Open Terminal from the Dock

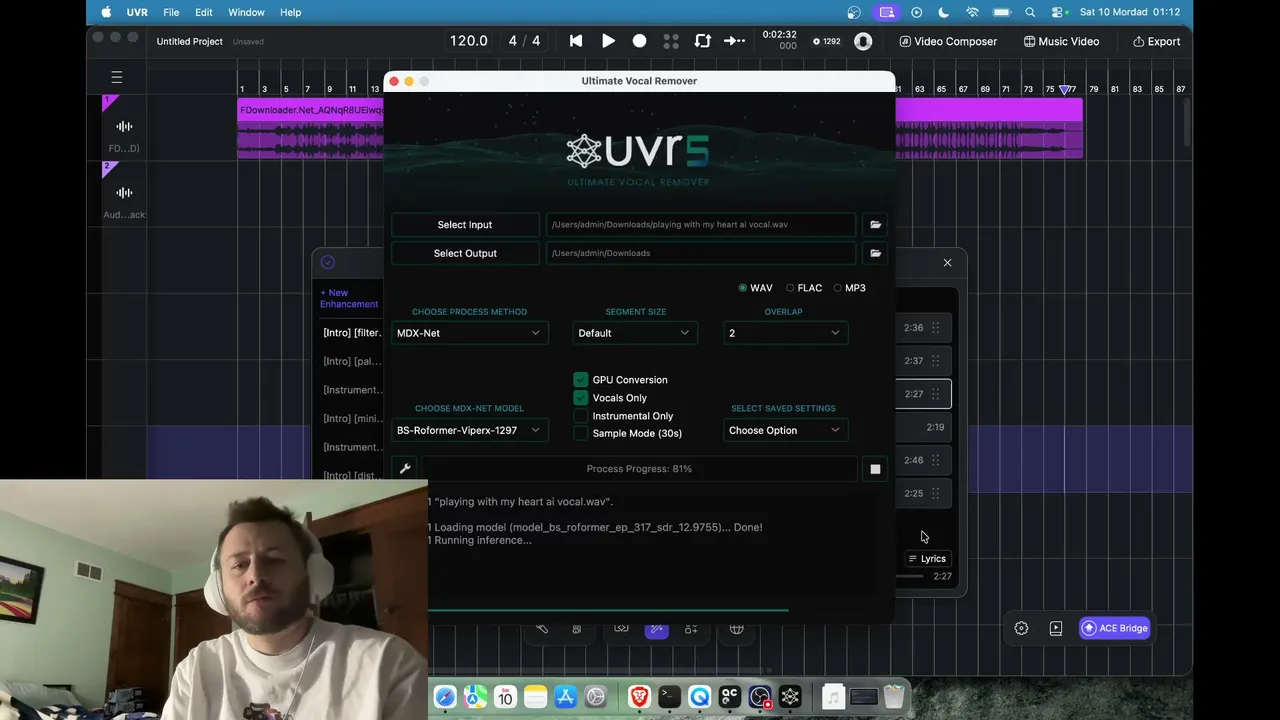(669, 697)
